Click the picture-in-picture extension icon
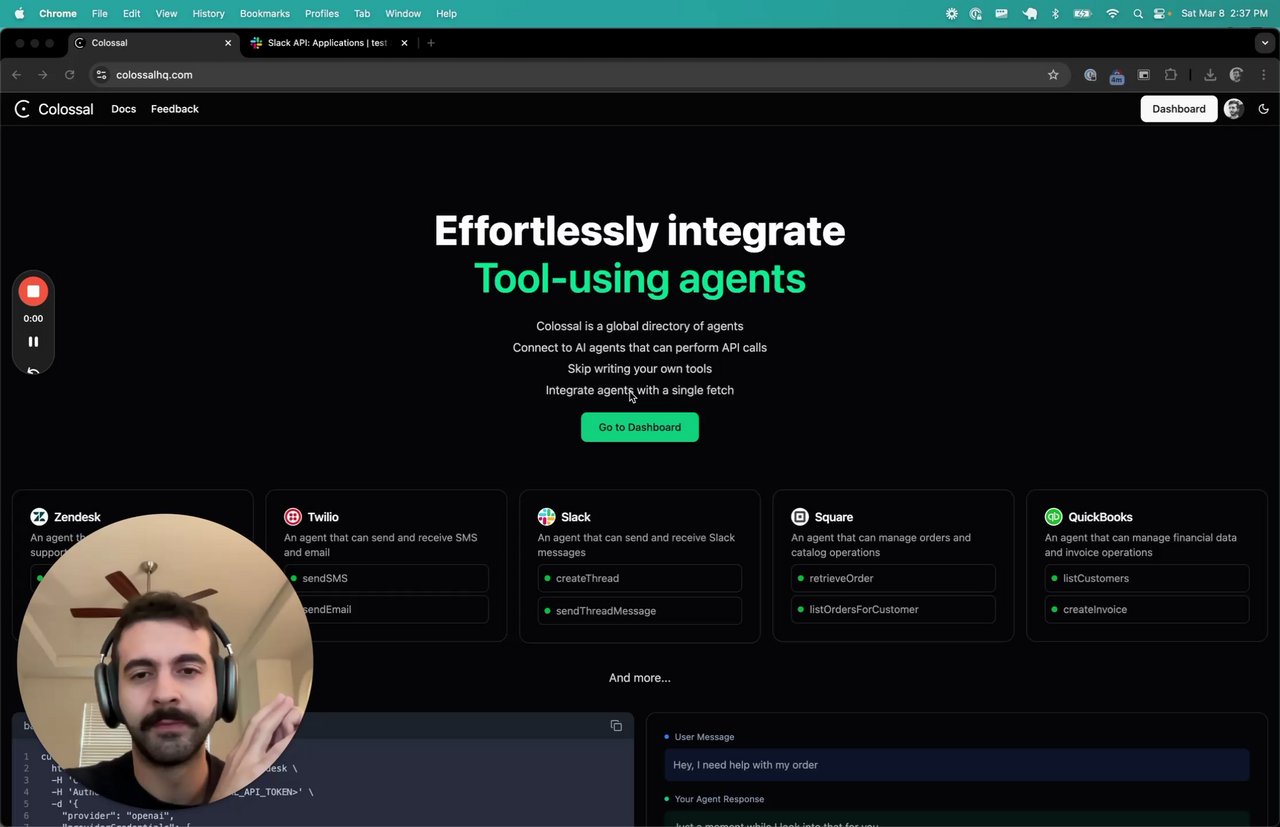 (x=1144, y=75)
